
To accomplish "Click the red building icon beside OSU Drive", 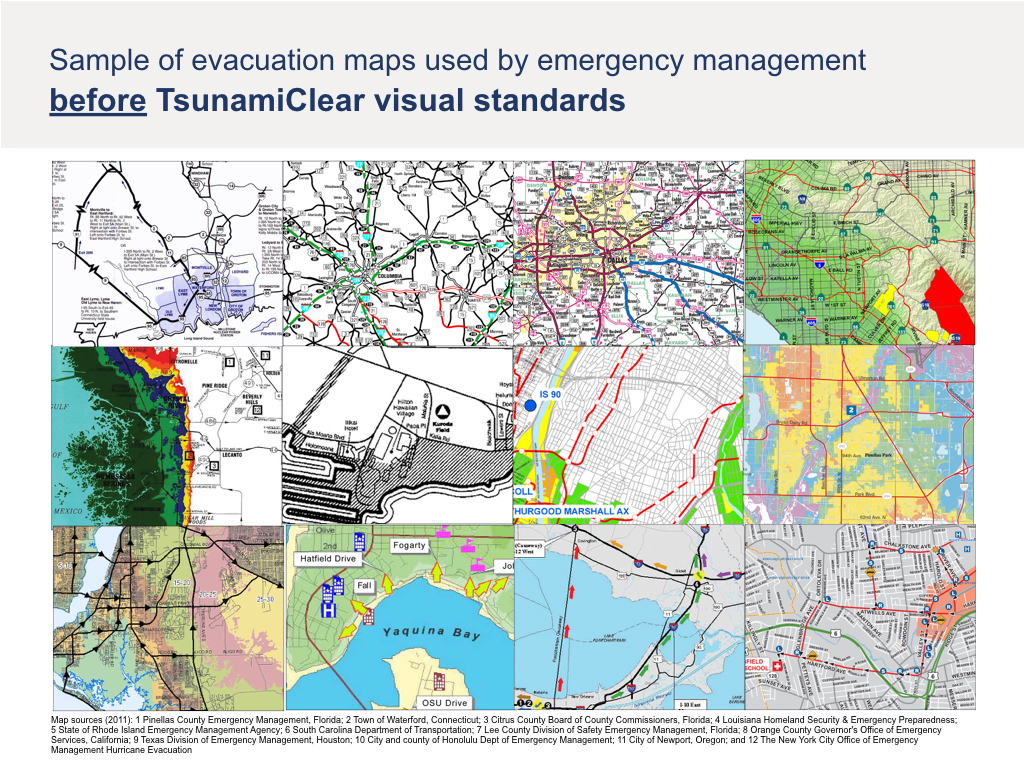I will click(x=439, y=682).
